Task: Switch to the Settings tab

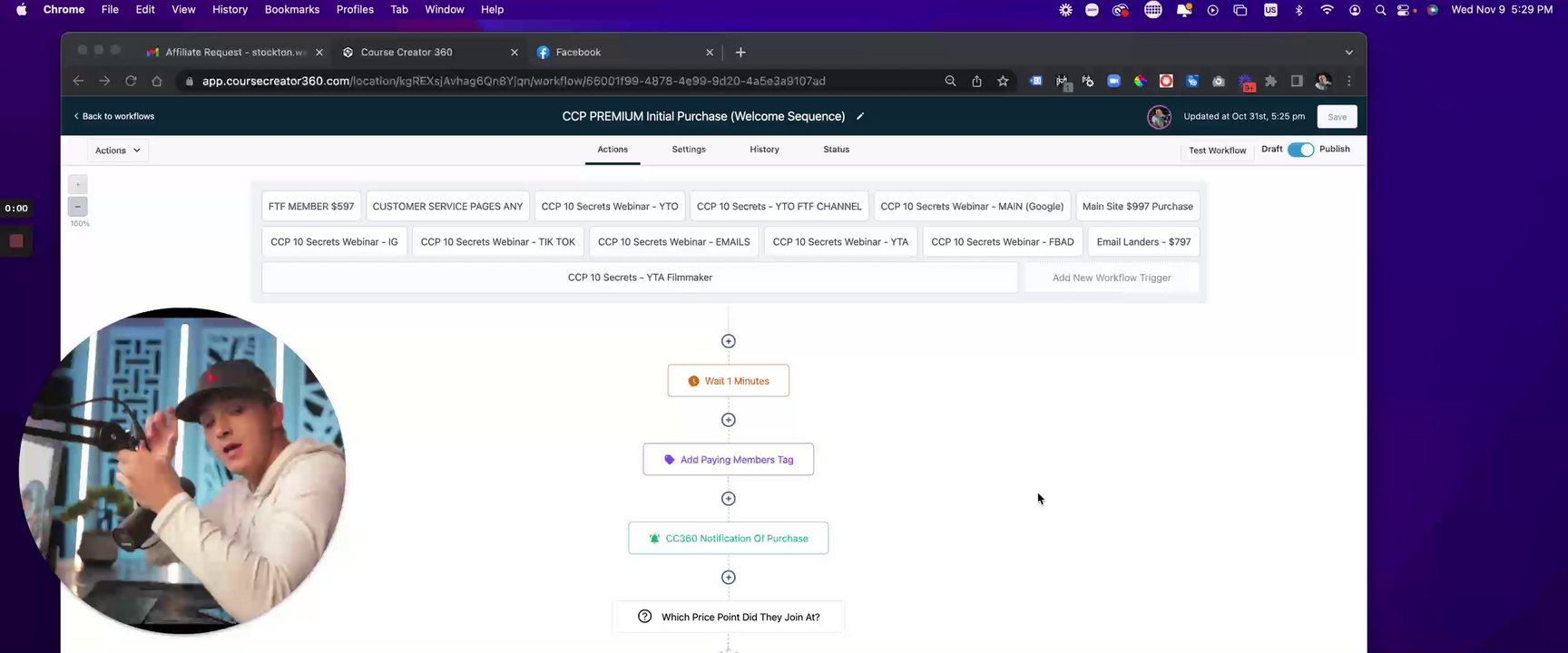Action: [689, 150]
